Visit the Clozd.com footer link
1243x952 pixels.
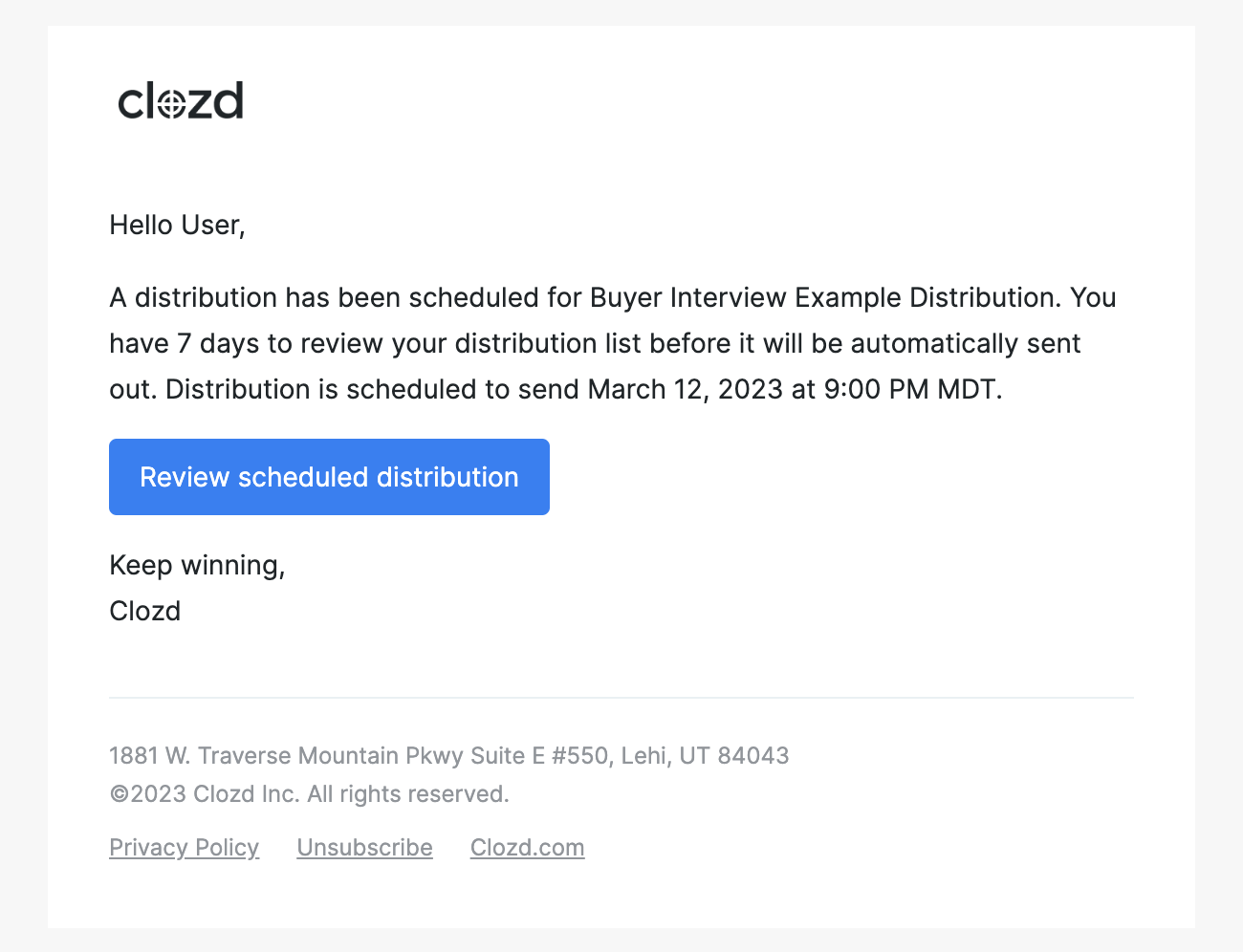point(527,848)
